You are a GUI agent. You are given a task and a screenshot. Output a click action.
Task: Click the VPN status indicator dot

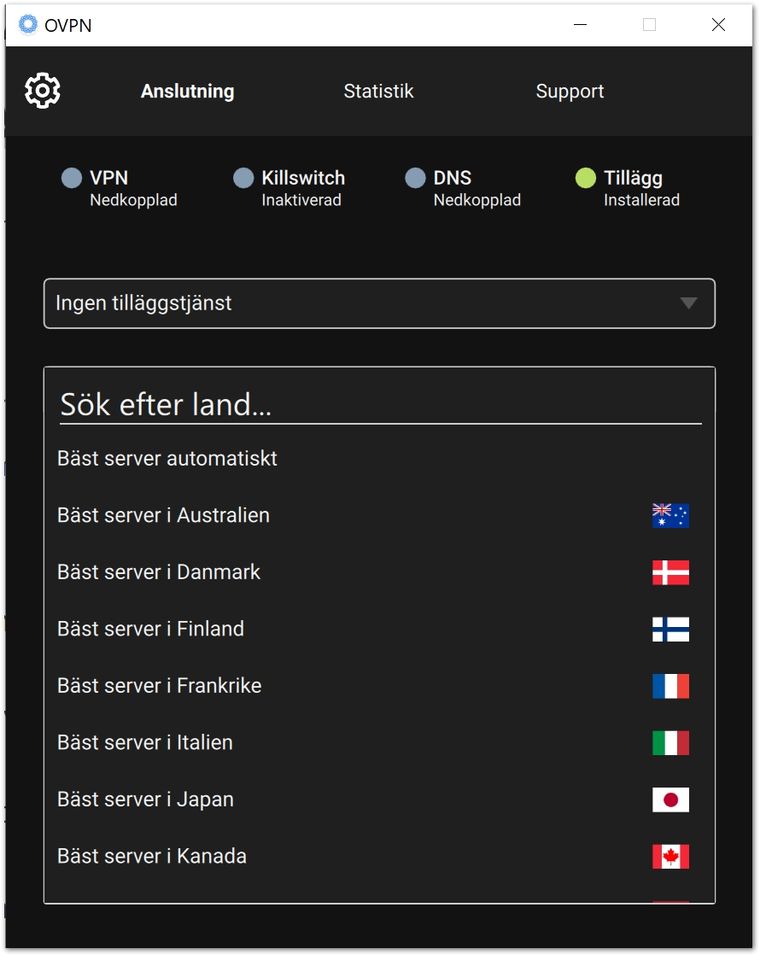[x=71, y=177]
